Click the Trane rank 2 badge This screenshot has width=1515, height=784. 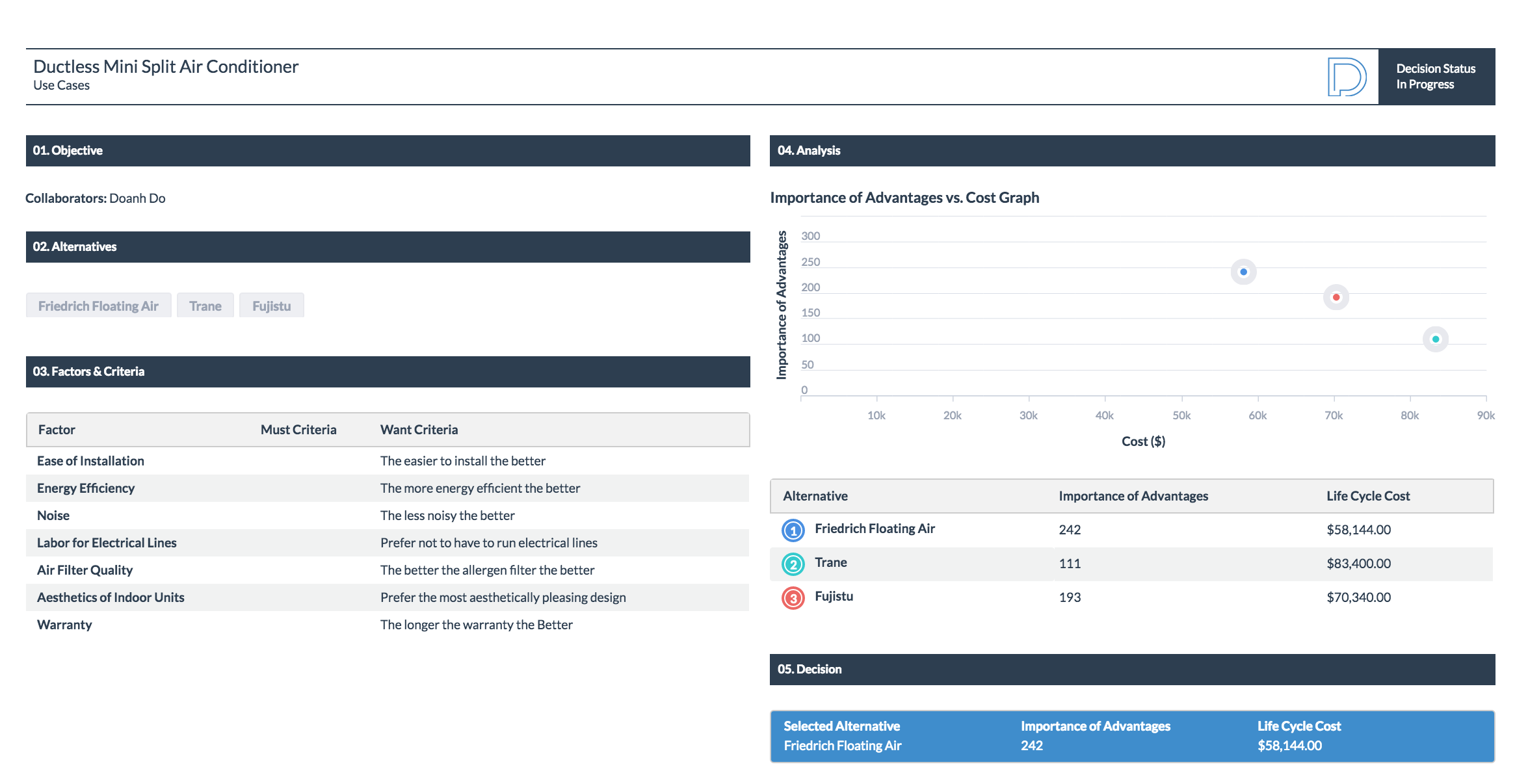[x=793, y=564]
